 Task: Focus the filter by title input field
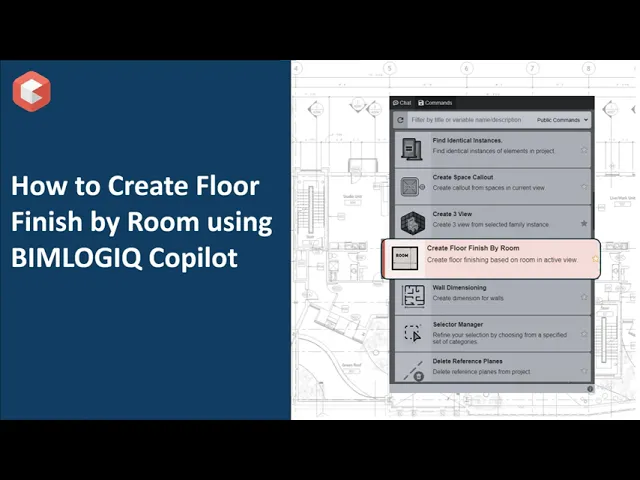[466, 120]
